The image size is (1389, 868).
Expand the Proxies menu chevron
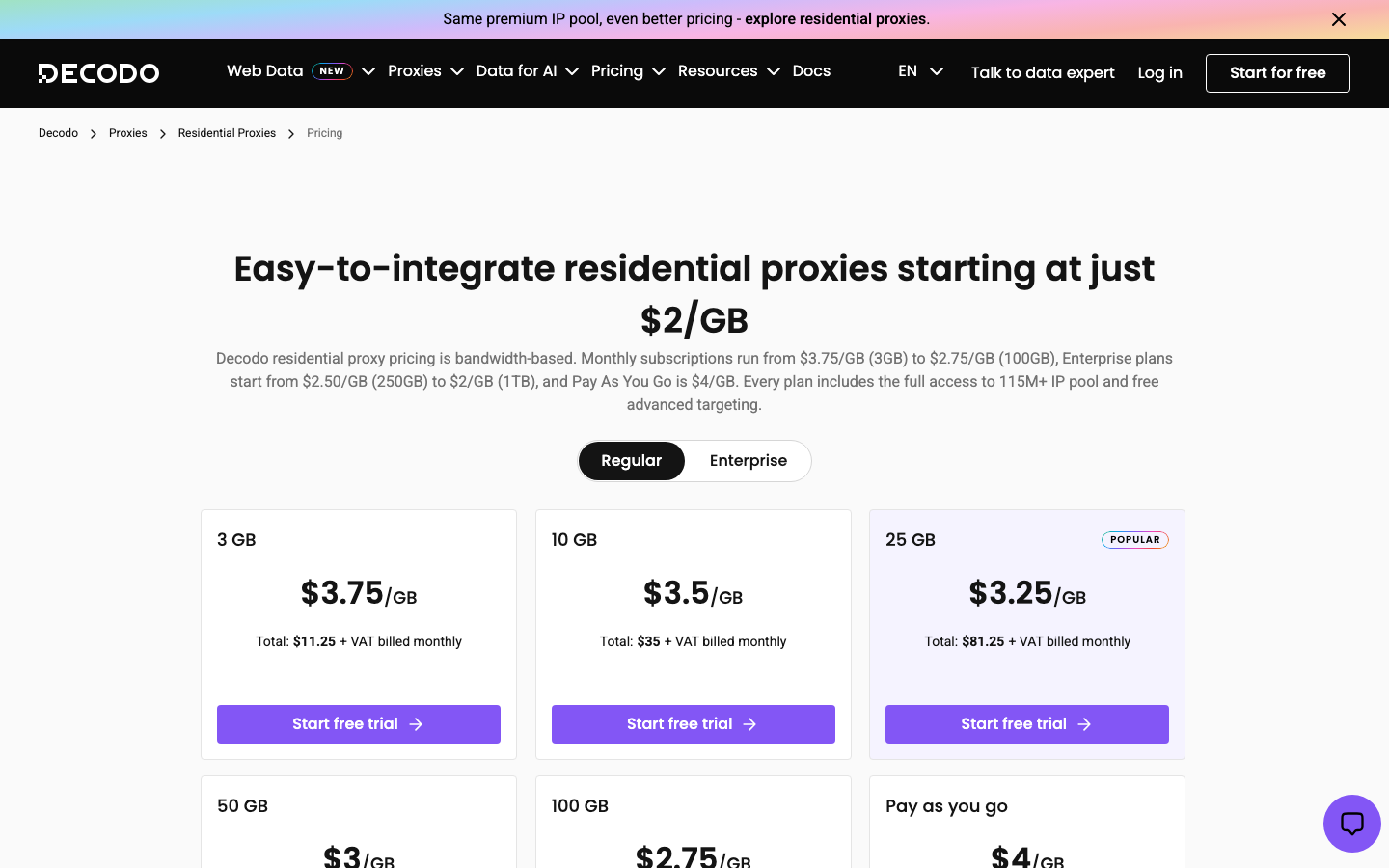pyautogui.click(x=457, y=71)
